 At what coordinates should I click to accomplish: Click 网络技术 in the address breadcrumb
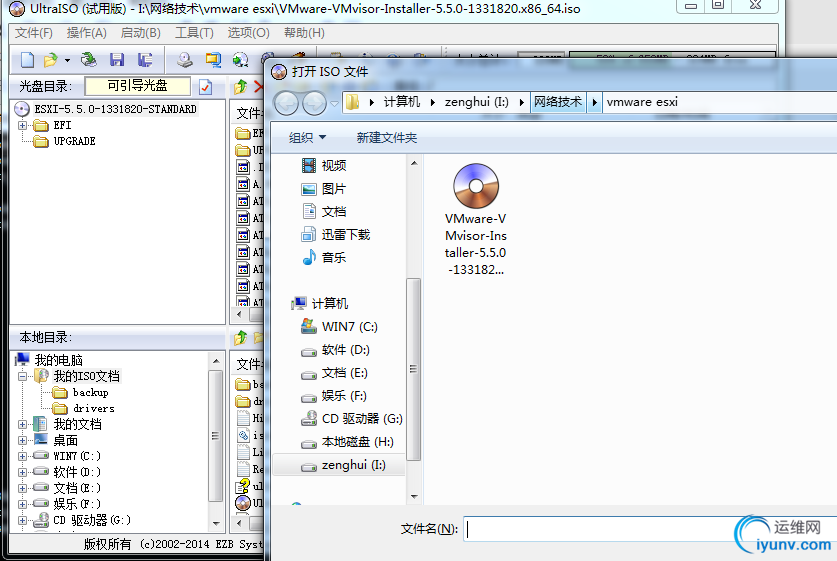[558, 102]
